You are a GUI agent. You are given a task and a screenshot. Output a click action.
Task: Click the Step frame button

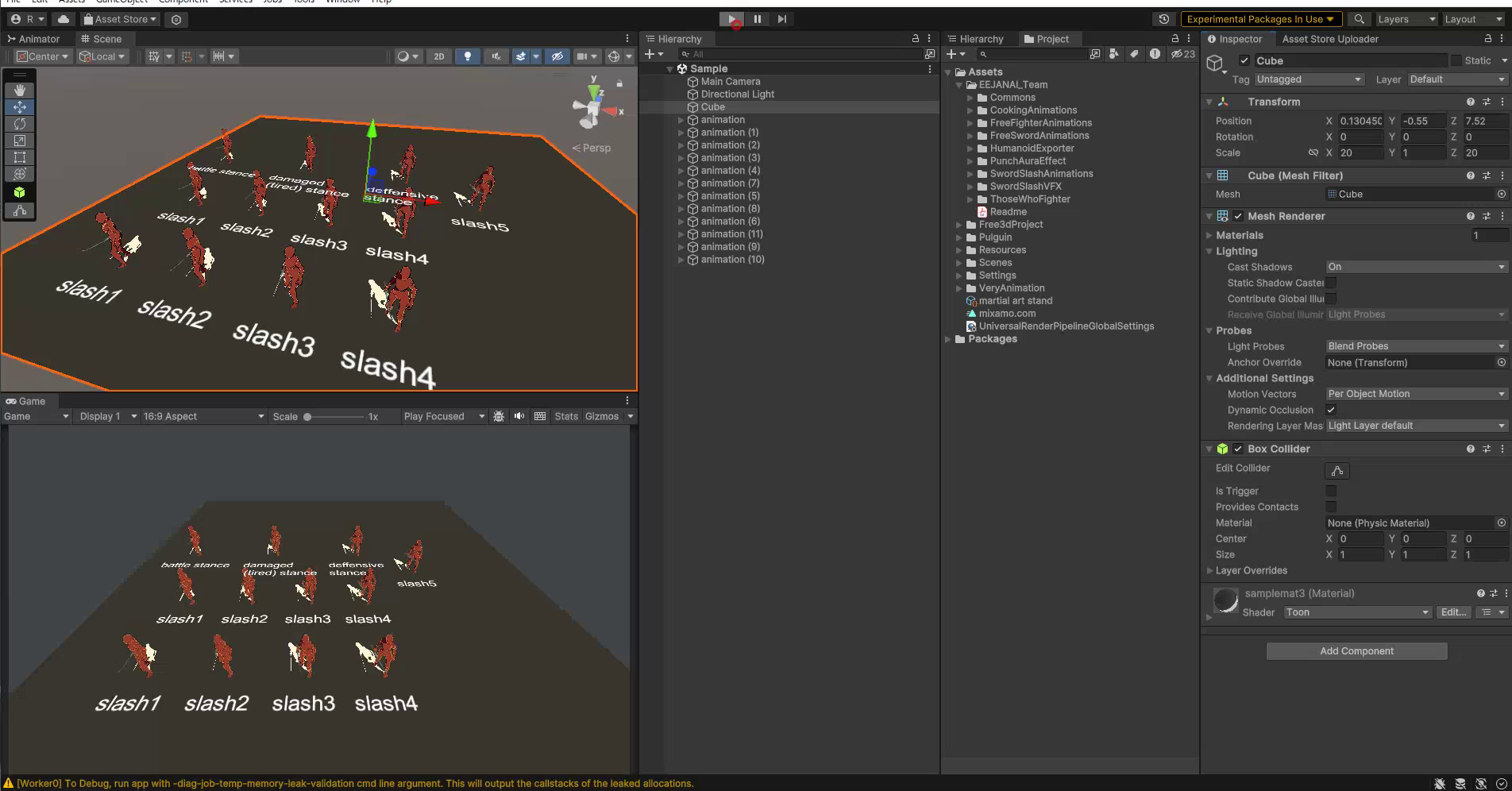(x=782, y=19)
